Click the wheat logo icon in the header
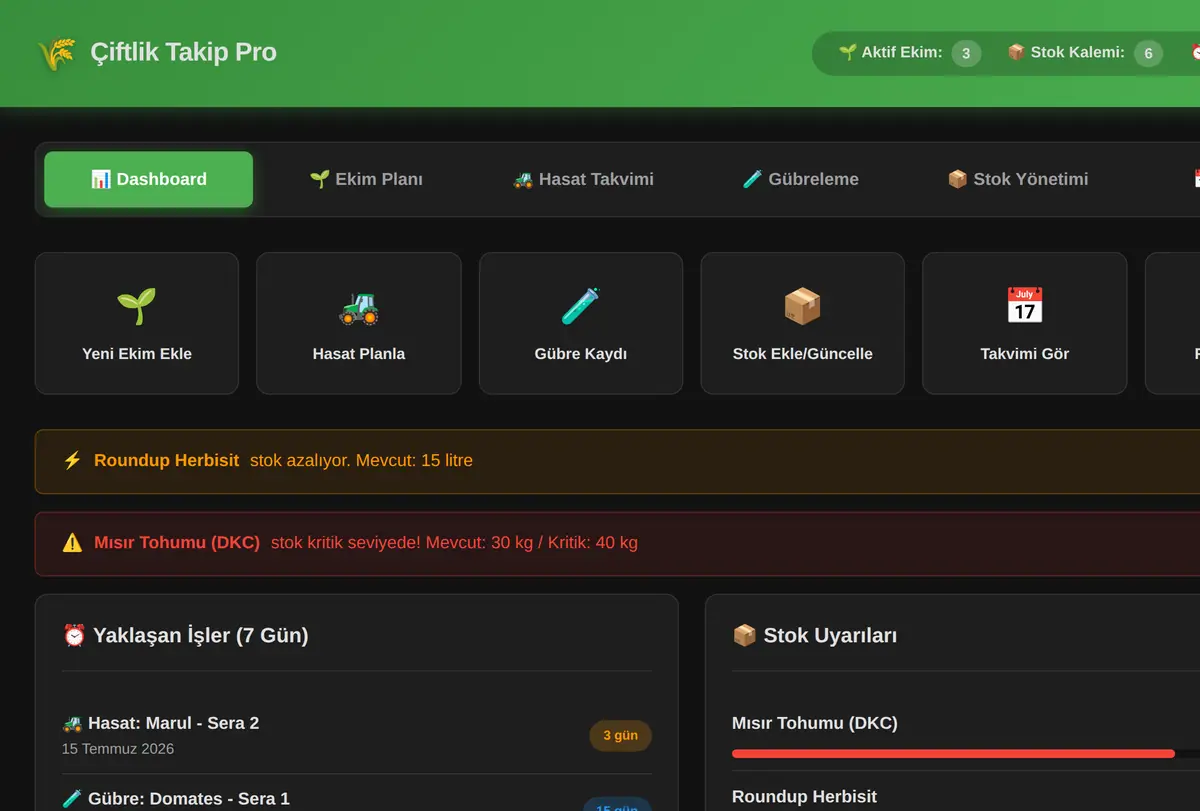Viewport: 1200px width, 811px height. tap(56, 53)
